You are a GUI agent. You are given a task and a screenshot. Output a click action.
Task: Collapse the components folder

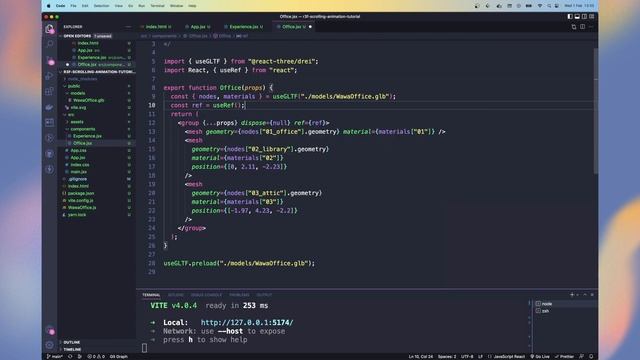97,129
